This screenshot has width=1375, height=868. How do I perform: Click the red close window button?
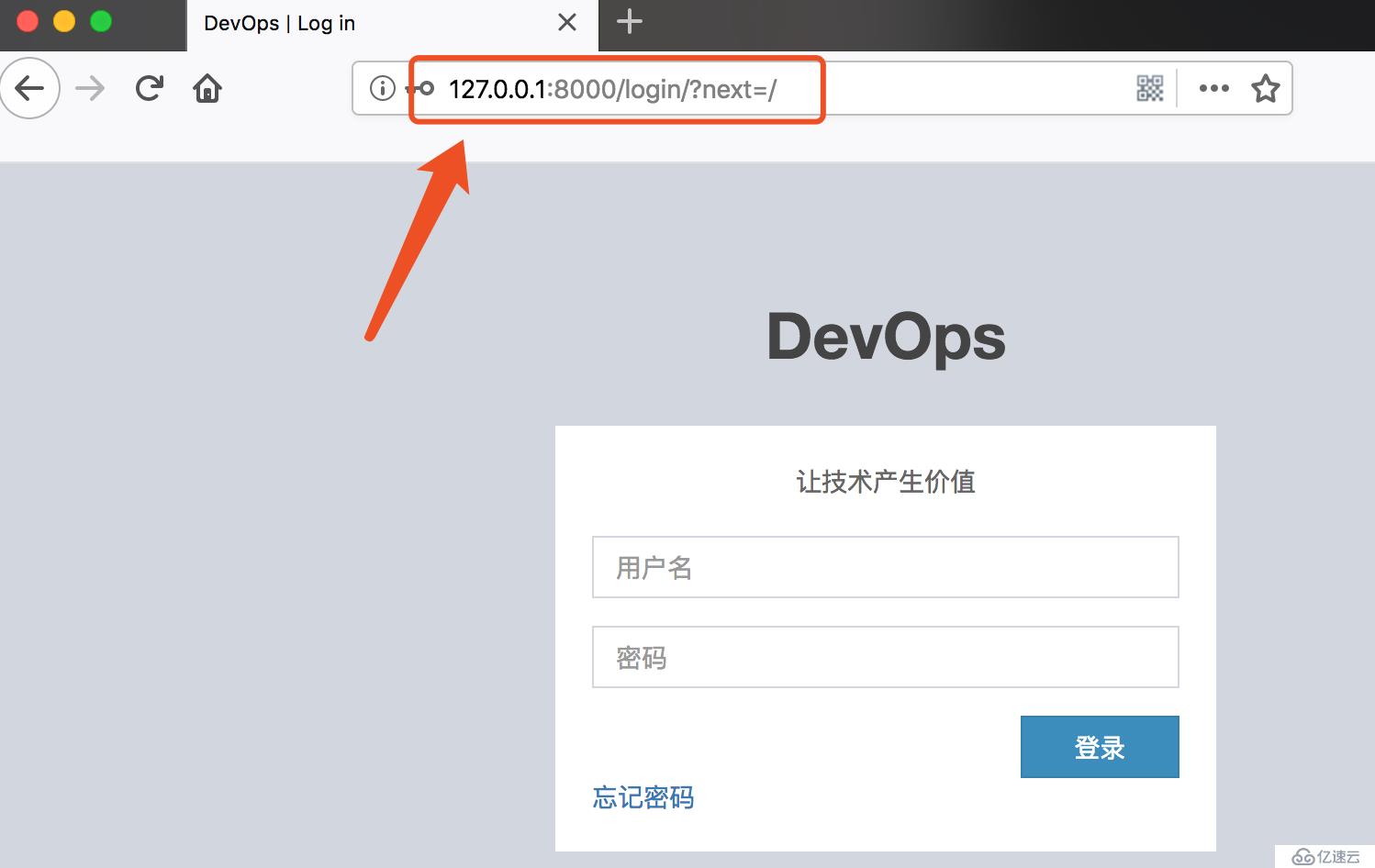coord(28,21)
